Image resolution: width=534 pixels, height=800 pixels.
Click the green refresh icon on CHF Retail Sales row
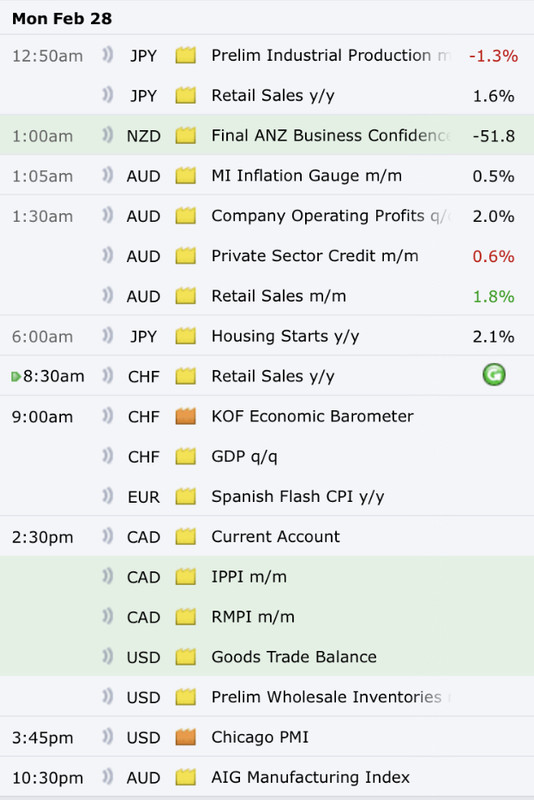point(494,376)
